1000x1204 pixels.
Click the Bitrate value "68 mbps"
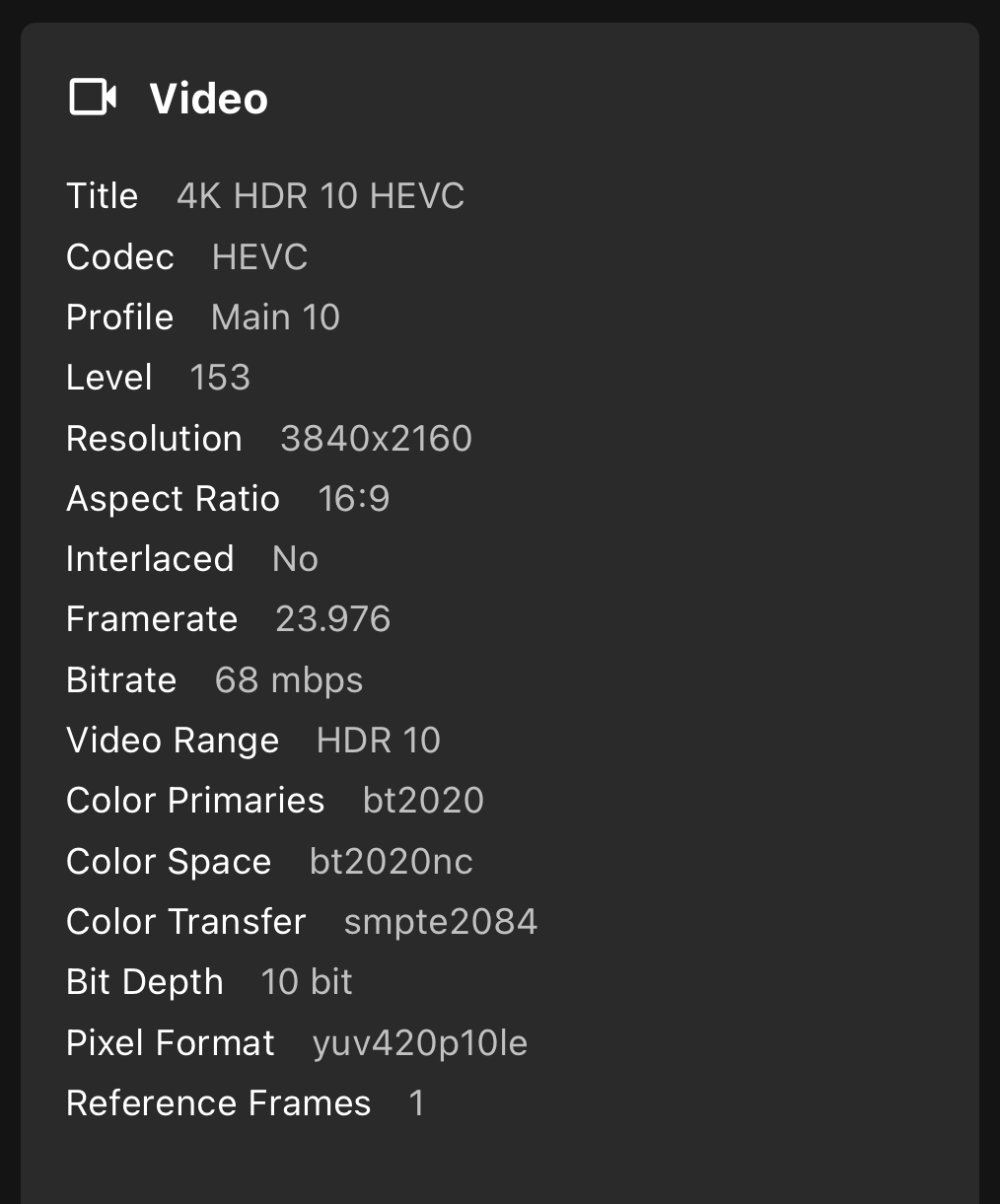289,680
